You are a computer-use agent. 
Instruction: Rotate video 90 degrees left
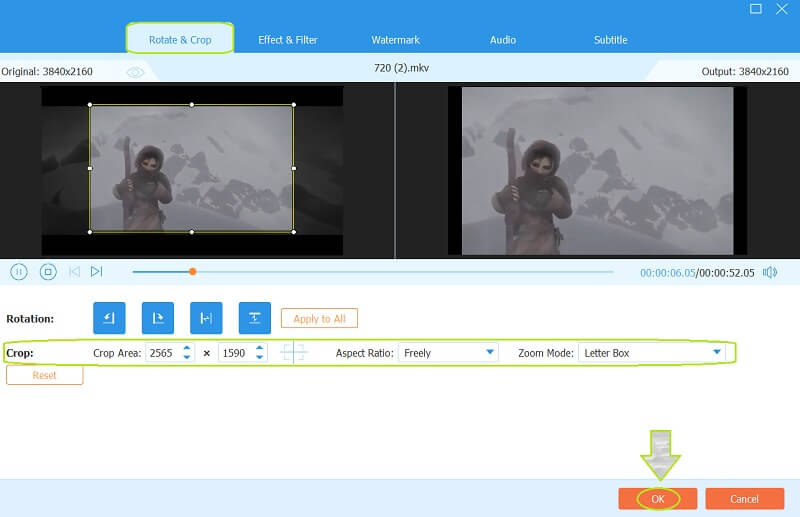tap(109, 318)
